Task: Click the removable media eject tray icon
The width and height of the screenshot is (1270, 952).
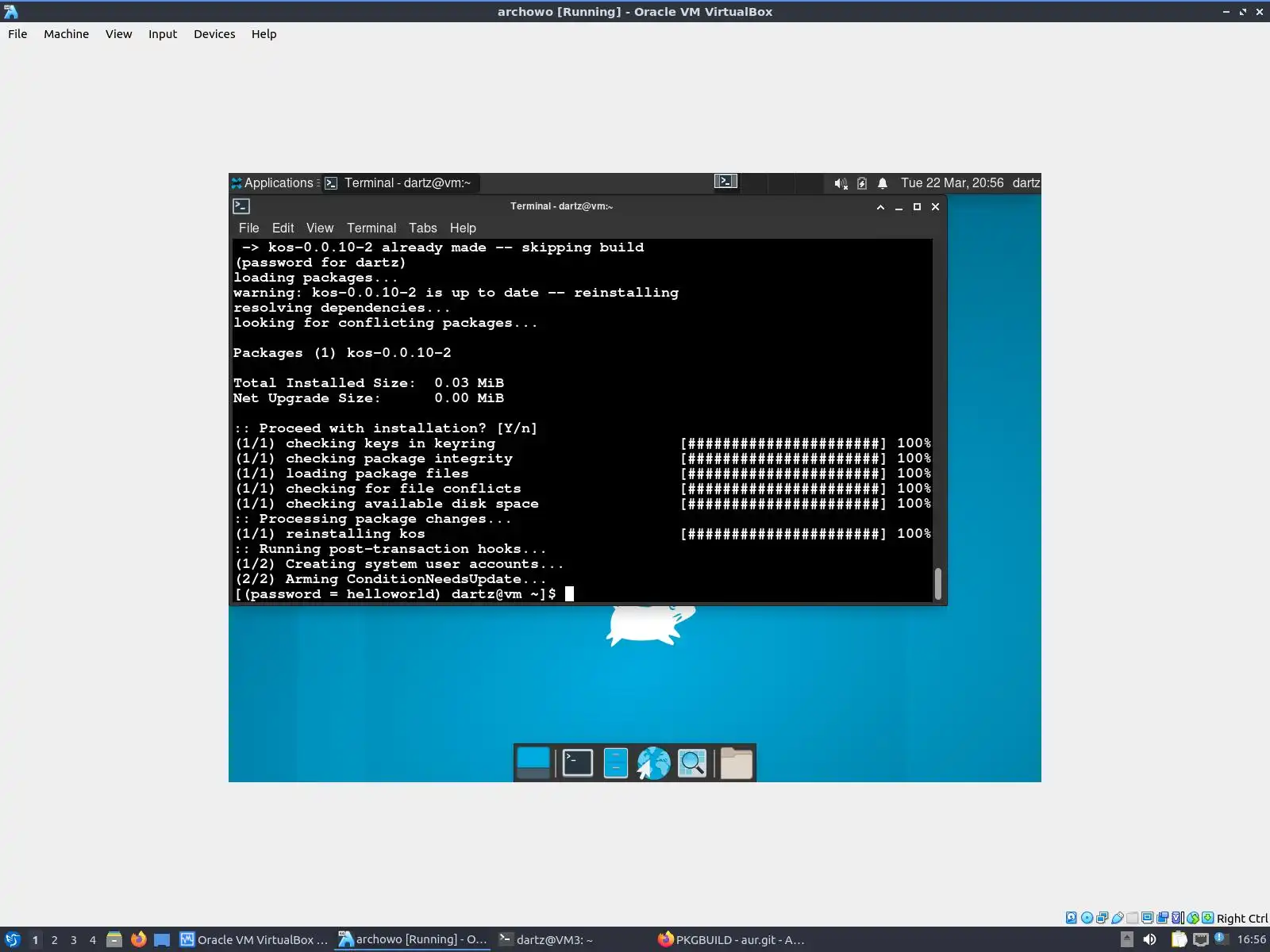Action: click(1126, 939)
